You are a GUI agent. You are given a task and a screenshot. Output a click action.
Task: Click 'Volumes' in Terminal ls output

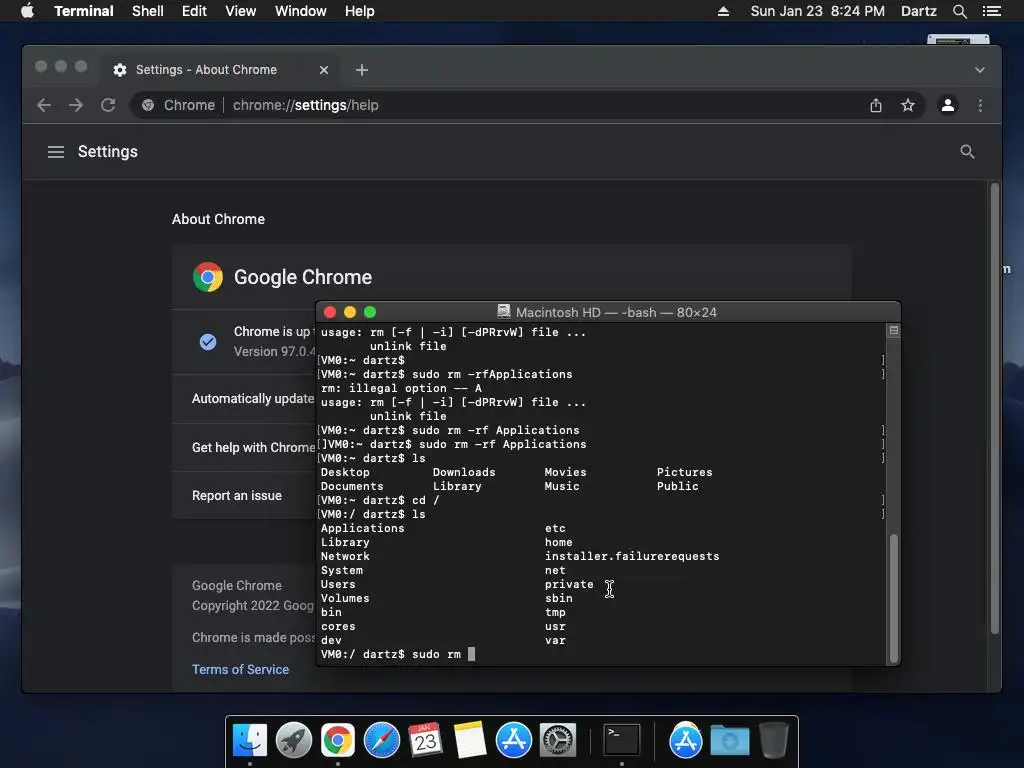345,598
